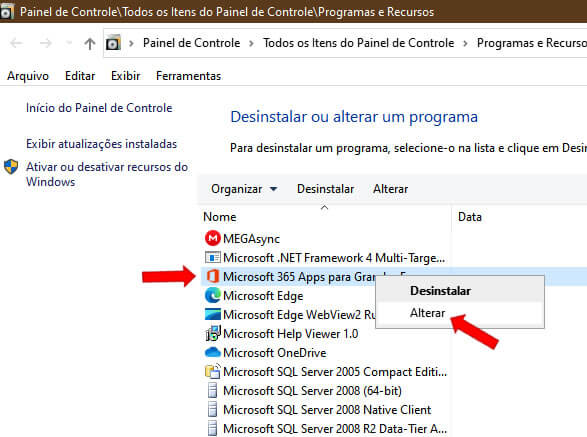Screen dimensions: 587x437
Task: Click the MEGAsync red icon
Action: click(213, 238)
